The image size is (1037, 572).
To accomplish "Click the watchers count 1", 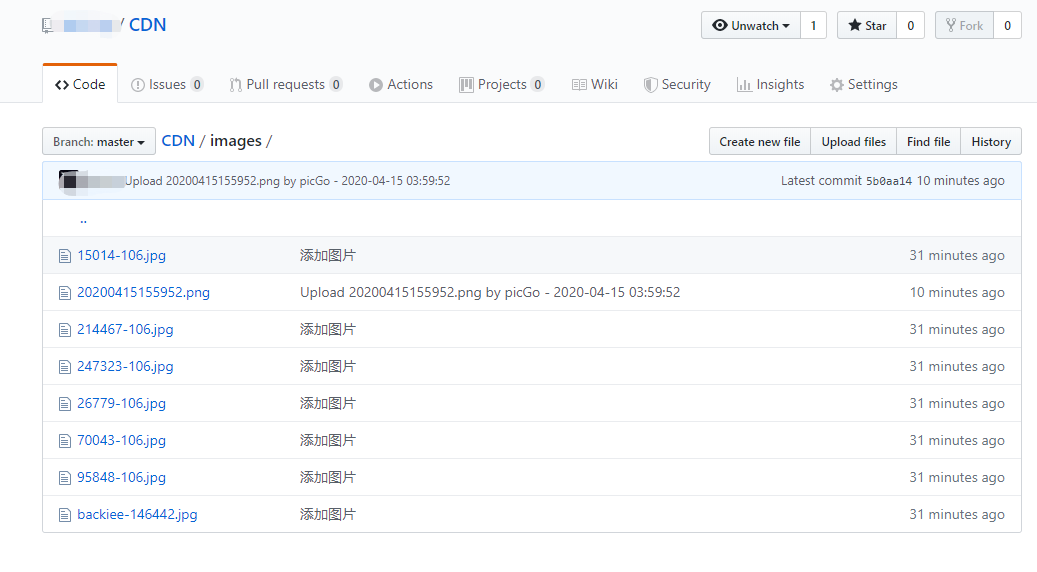I will click(813, 26).
